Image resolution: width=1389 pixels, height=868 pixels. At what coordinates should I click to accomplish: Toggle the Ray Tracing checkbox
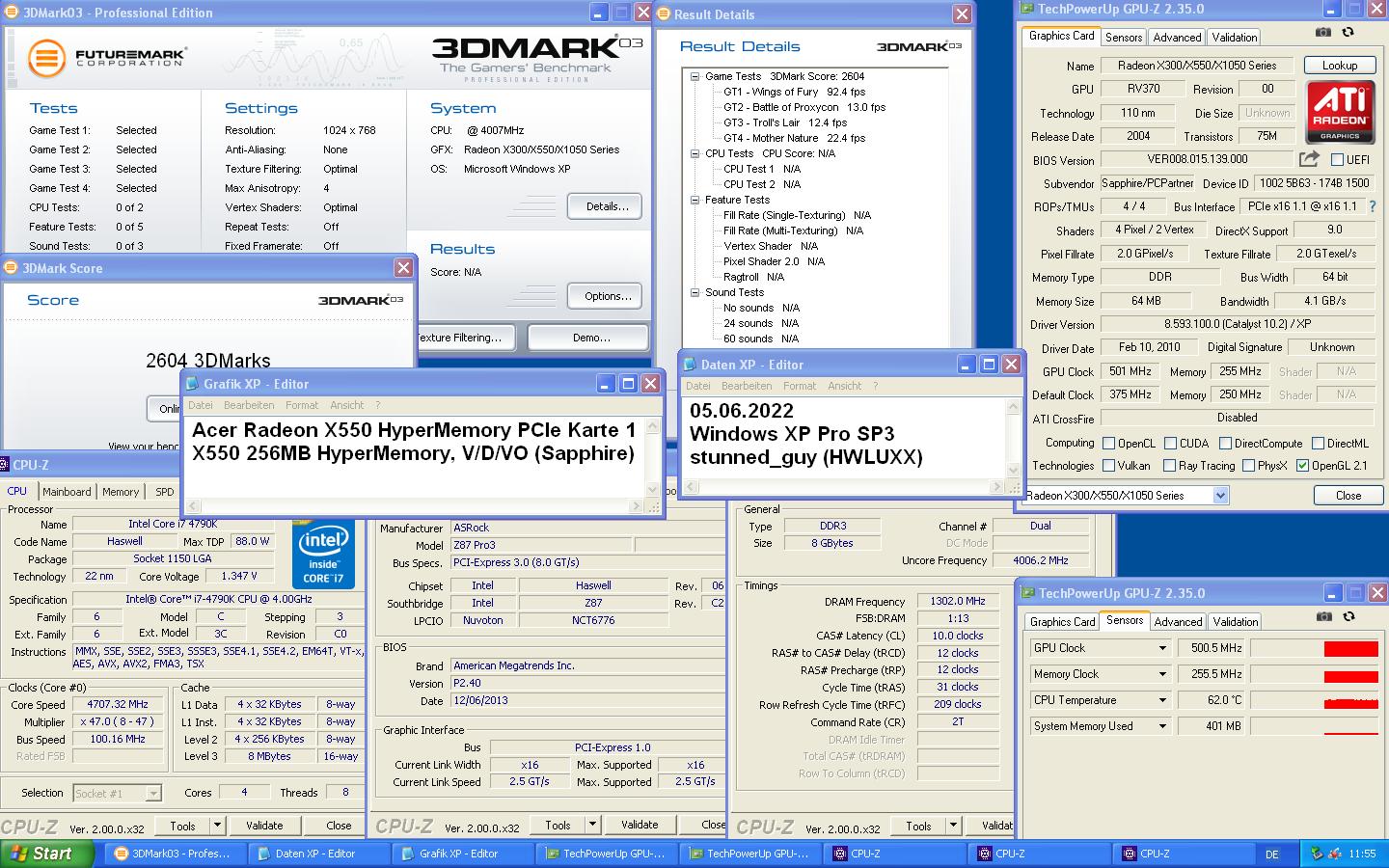pyautogui.click(x=1169, y=466)
